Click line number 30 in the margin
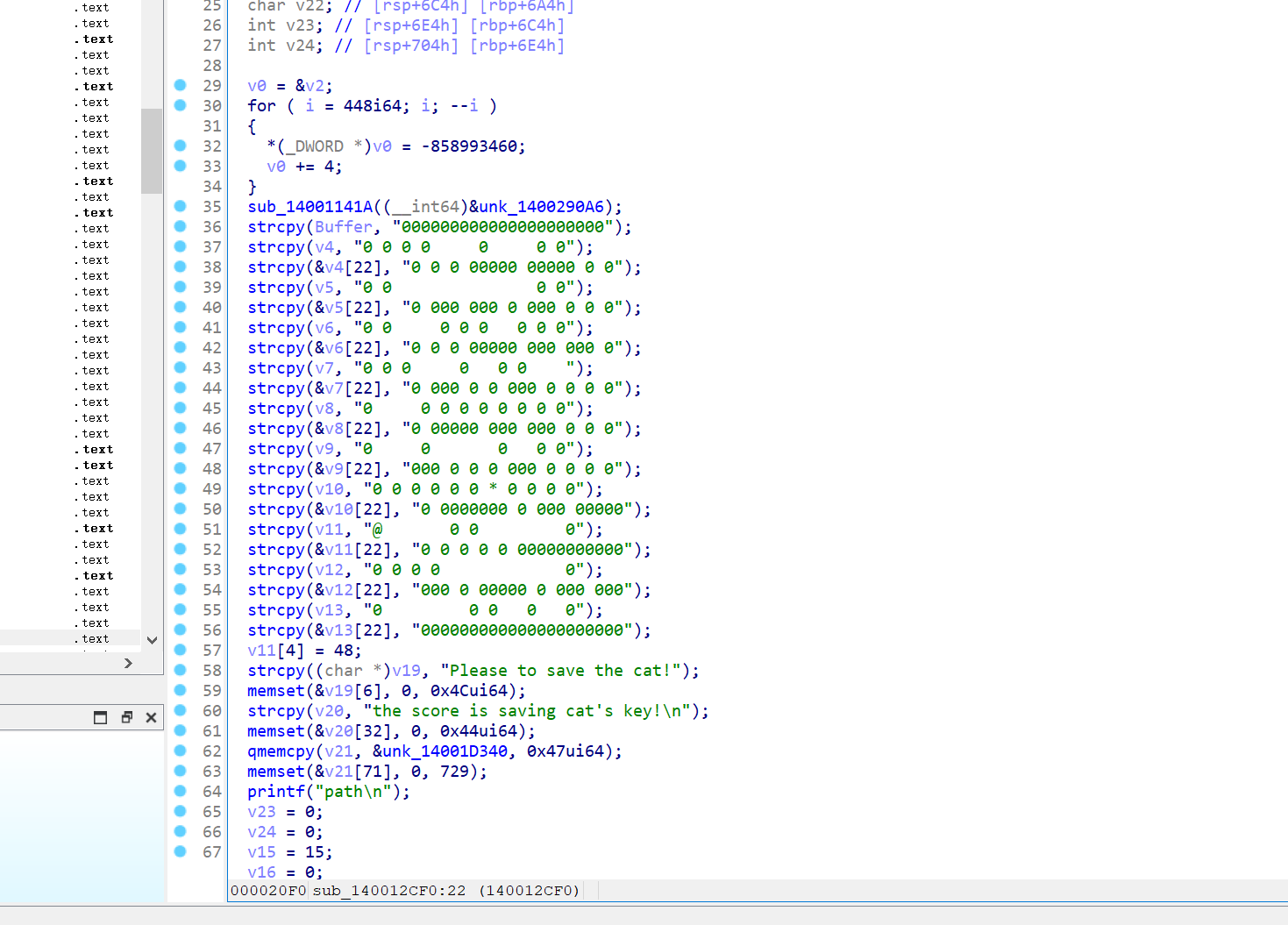The height and width of the screenshot is (925, 1288). pyautogui.click(x=211, y=105)
